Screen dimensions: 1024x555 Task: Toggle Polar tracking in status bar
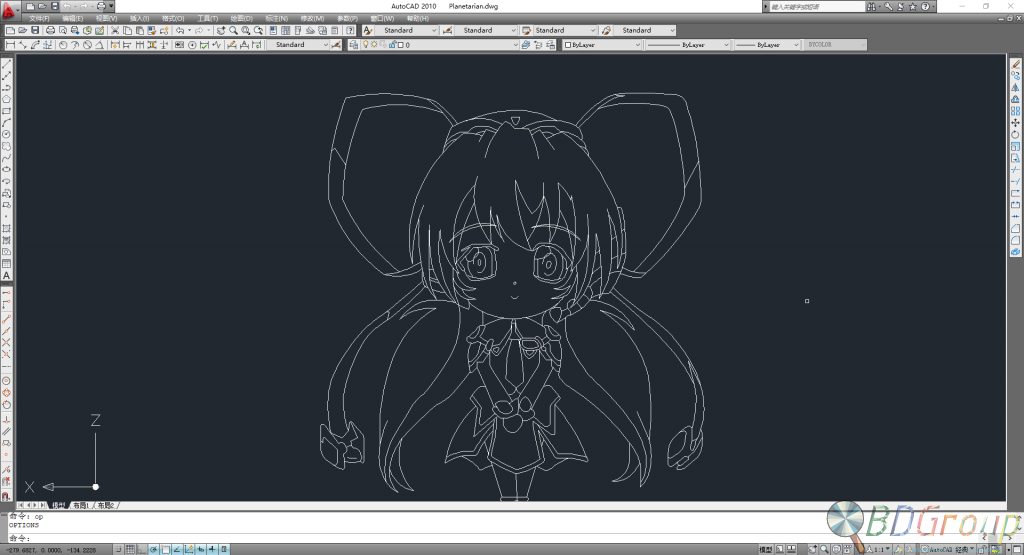tap(153, 549)
